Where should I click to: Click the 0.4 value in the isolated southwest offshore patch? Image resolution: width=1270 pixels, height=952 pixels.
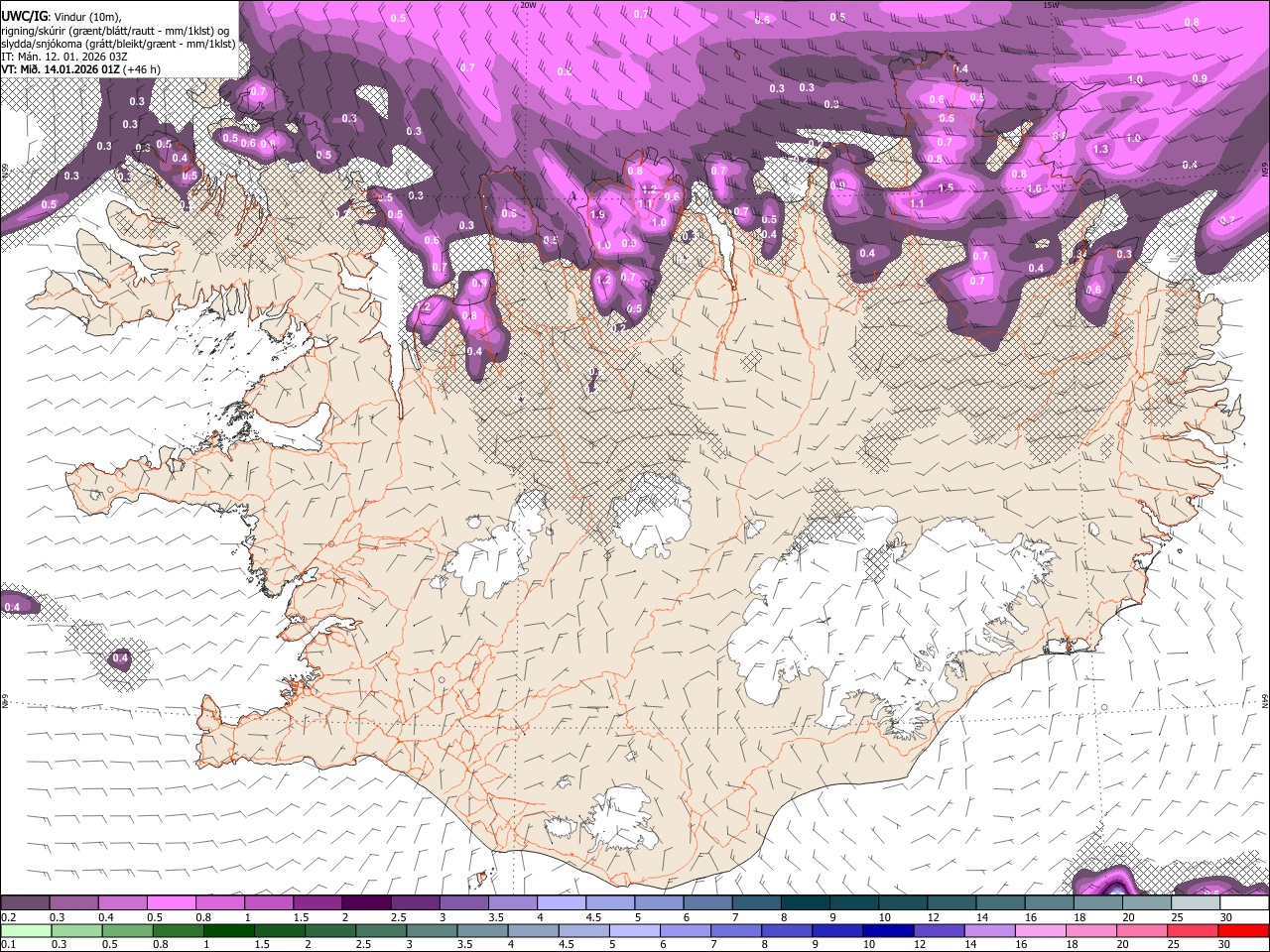[120, 658]
